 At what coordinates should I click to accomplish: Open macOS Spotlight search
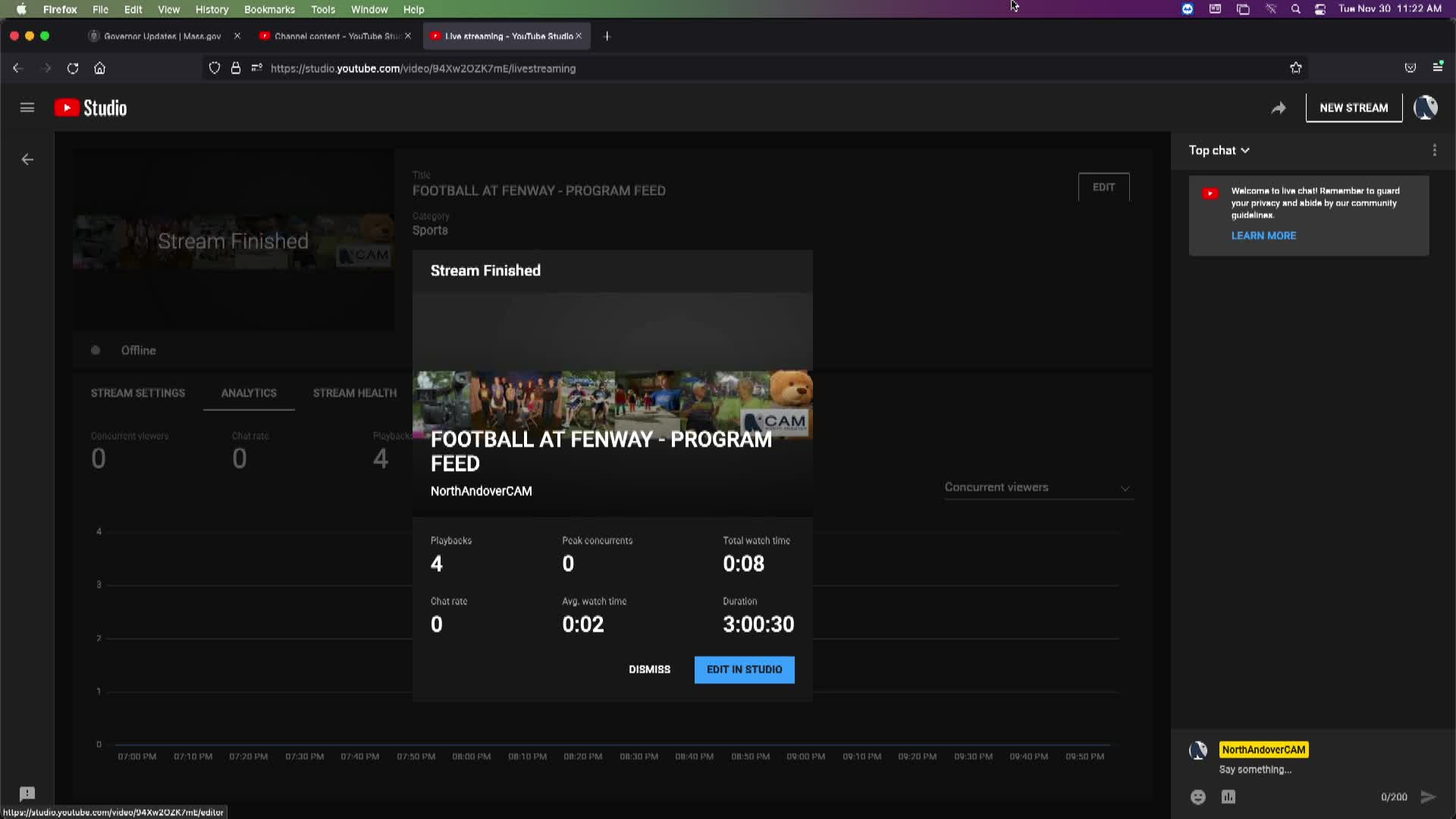pos(1296,9)
